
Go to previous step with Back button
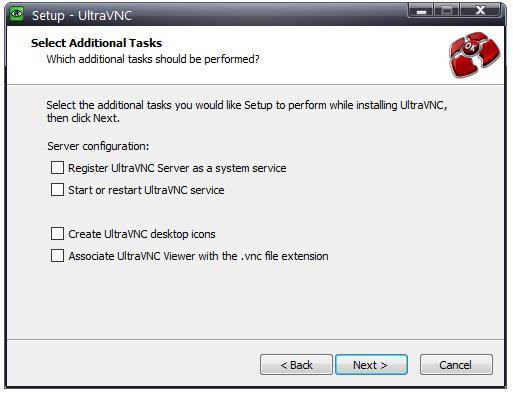(x=296, y=365)
